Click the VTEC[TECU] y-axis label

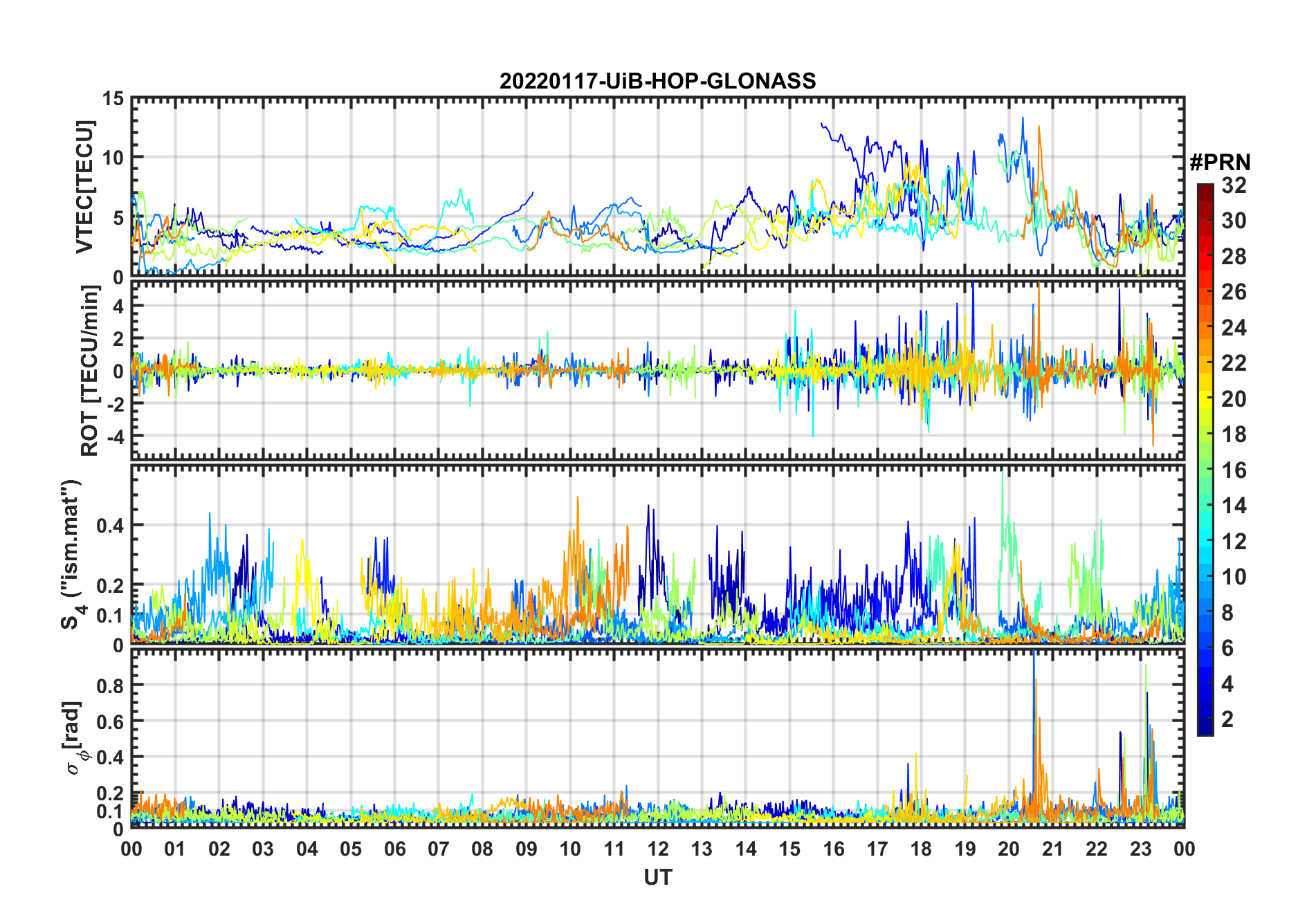tap(84, 187)
